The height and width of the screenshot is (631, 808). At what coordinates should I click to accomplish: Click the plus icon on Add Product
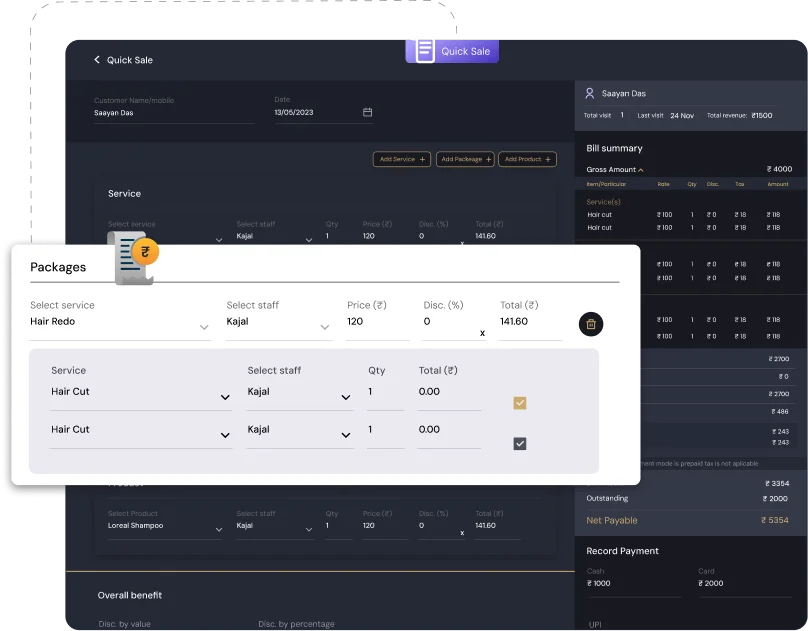549,159
